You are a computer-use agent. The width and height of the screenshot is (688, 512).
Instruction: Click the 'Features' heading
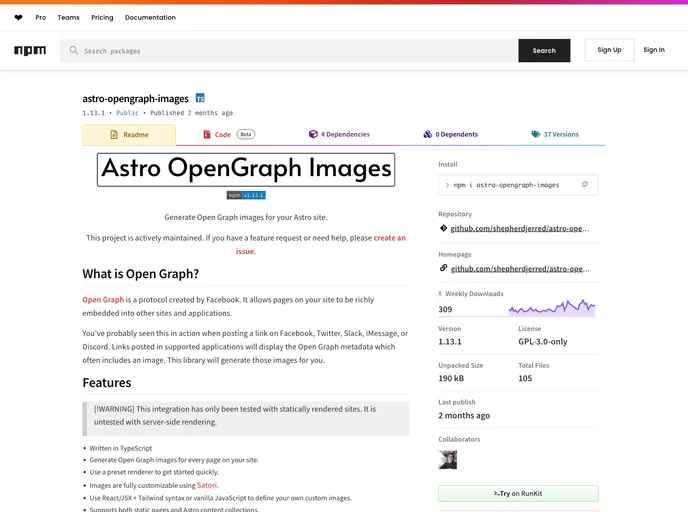pos(107,383)
